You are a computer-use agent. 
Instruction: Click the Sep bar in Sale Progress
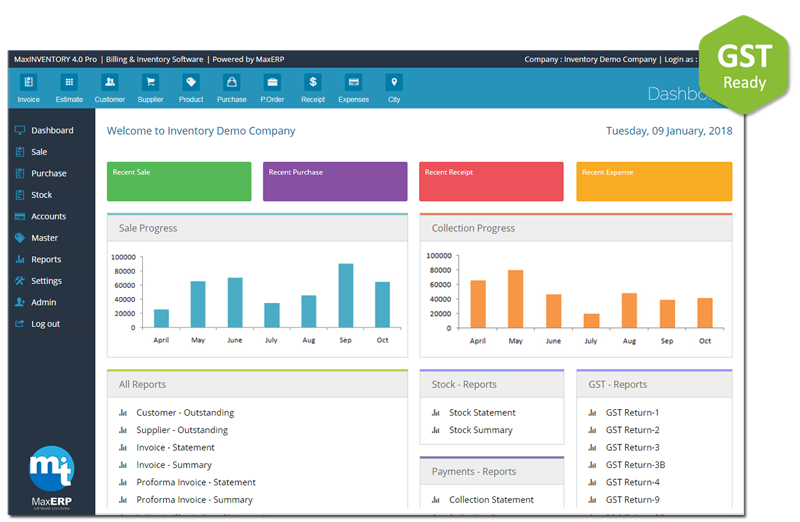(345, 295)
